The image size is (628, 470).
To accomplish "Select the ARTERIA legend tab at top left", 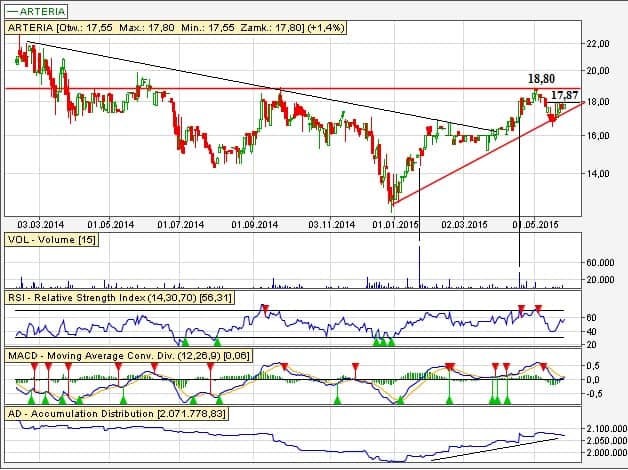I will pos(40,12).
